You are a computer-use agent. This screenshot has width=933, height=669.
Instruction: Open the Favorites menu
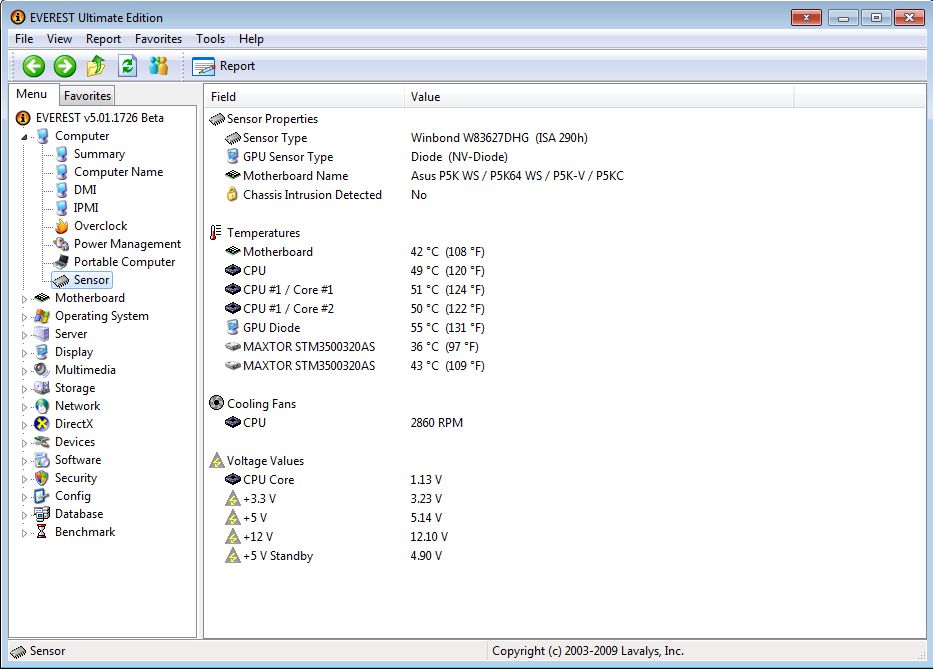pos(158,39)
